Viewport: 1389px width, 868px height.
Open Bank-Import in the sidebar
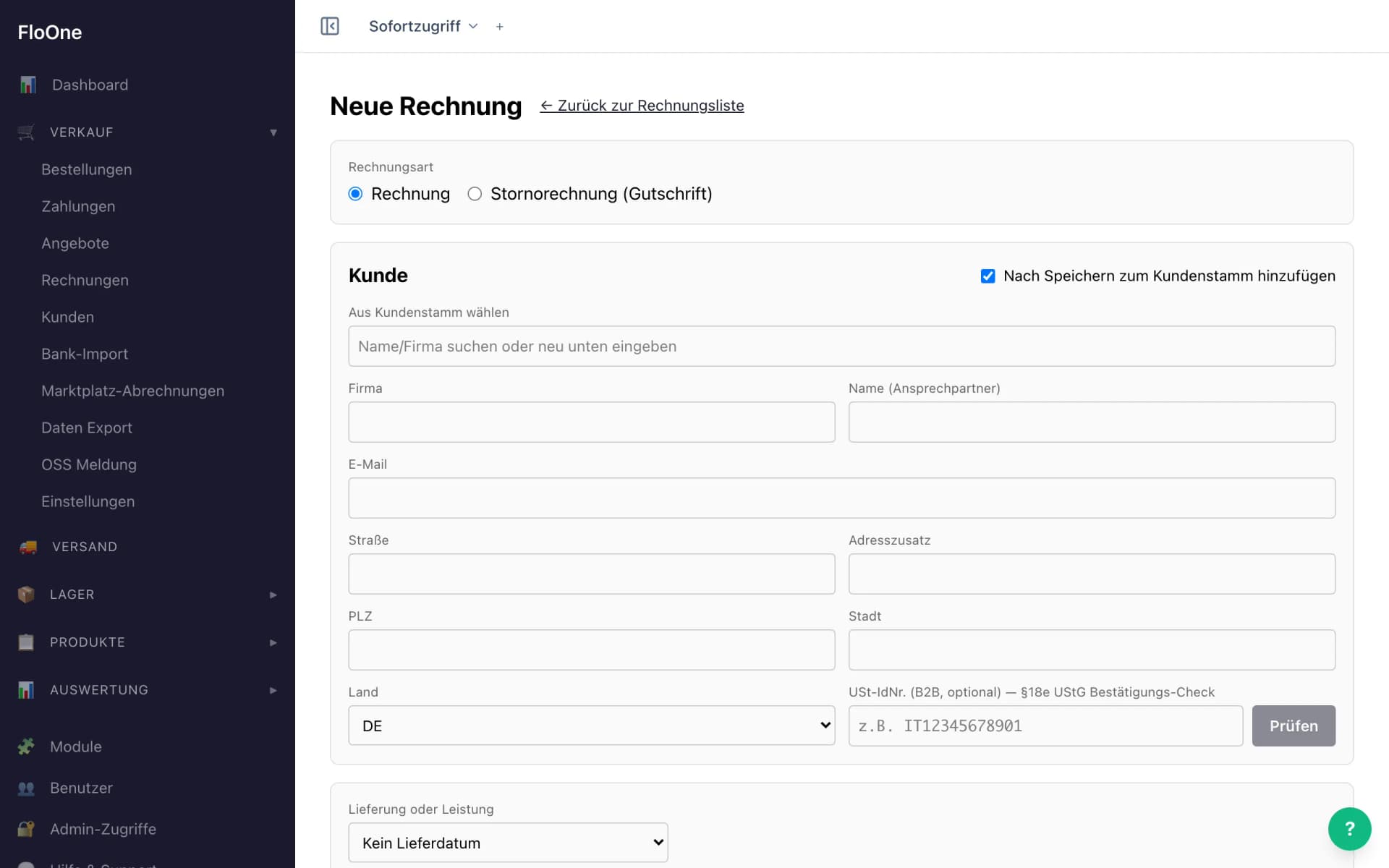85,354
